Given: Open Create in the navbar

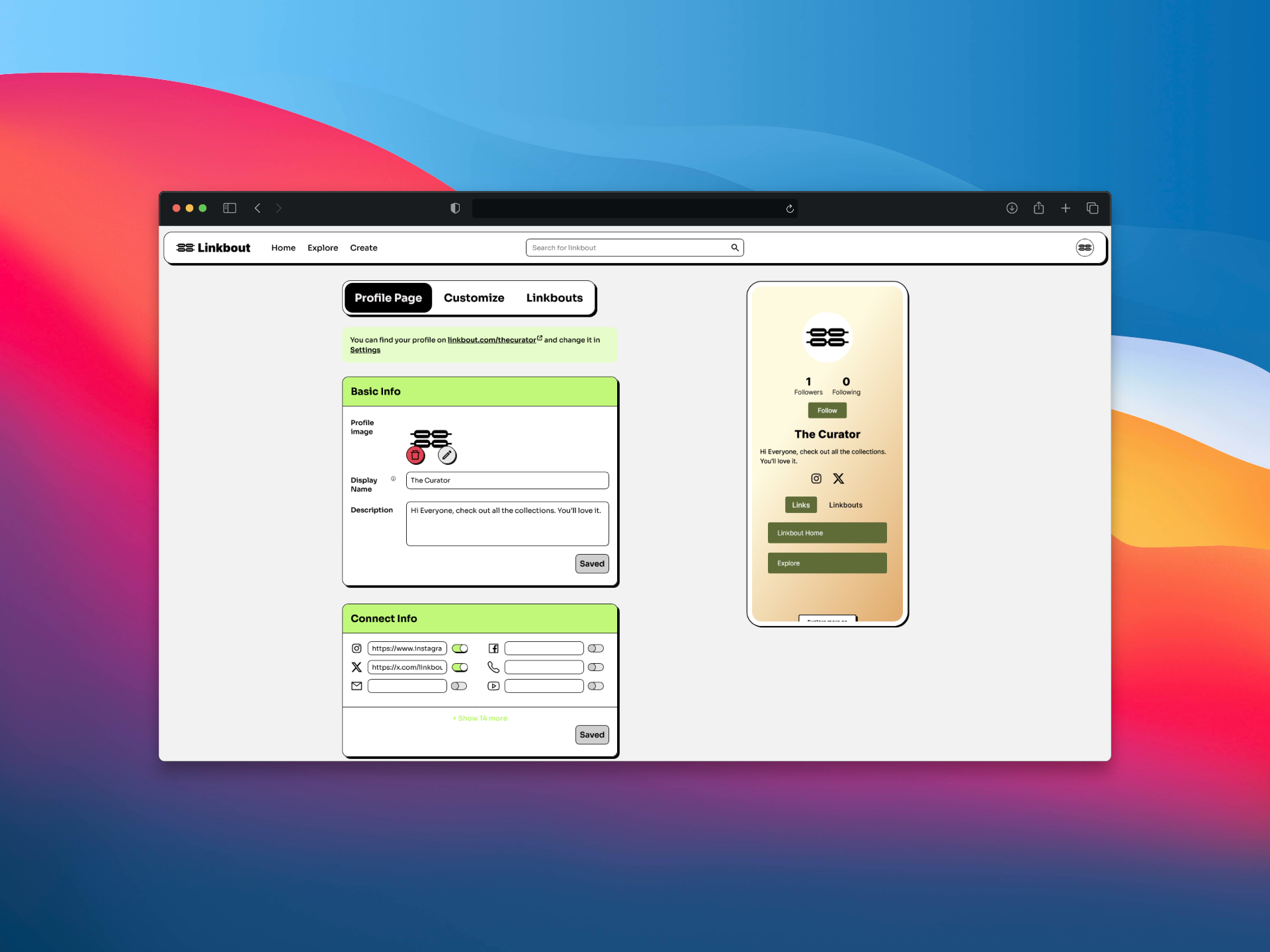Looking at the screenshot, I should [x=364, y=248].
